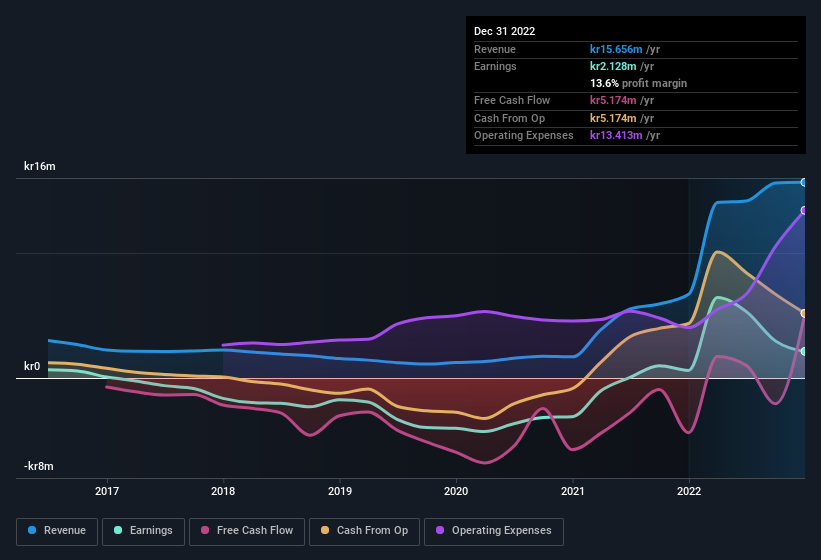
Task: Click the Dec 31 2022 tooltip date
Action: 505,31
